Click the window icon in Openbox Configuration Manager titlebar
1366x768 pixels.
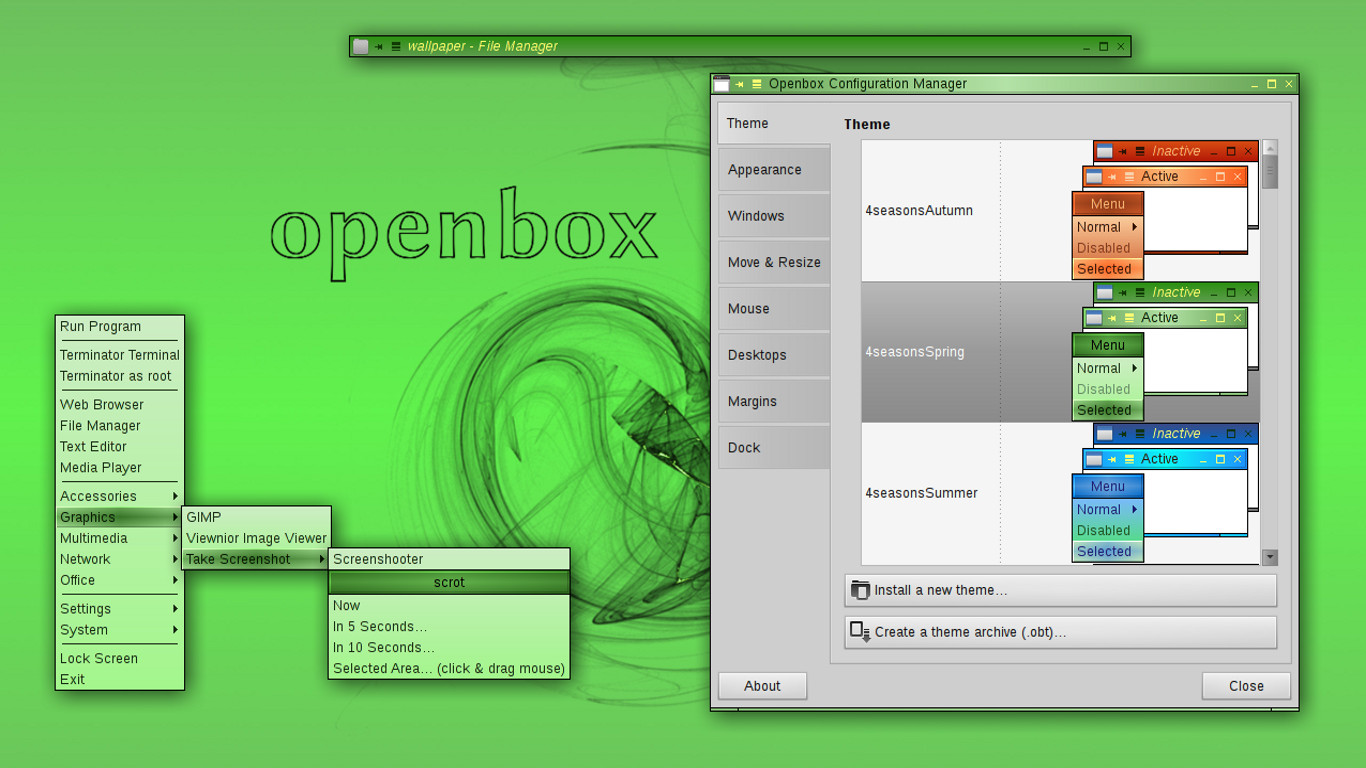pyautogui.click(x=722, y=84)
